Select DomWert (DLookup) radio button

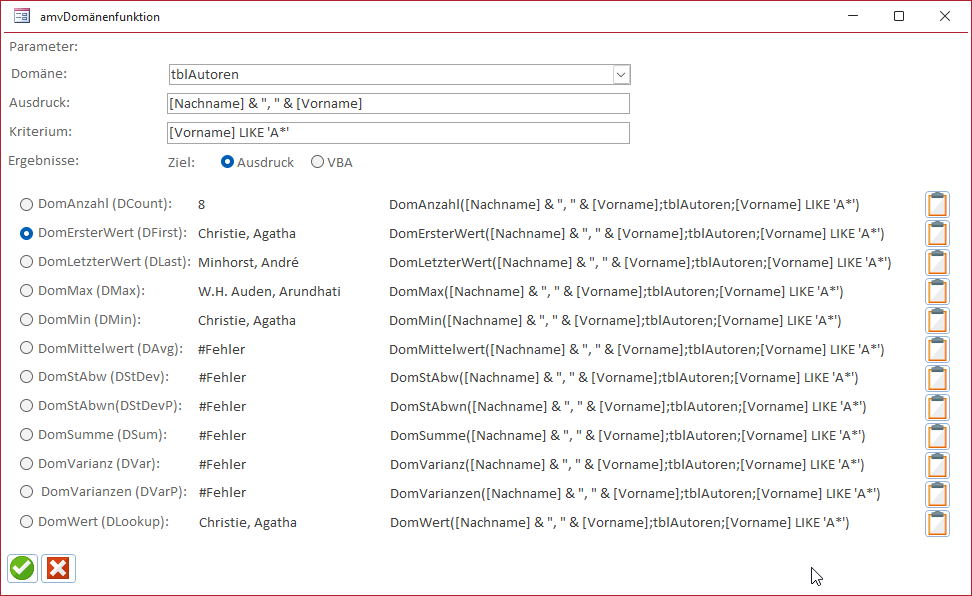[27, 522]
